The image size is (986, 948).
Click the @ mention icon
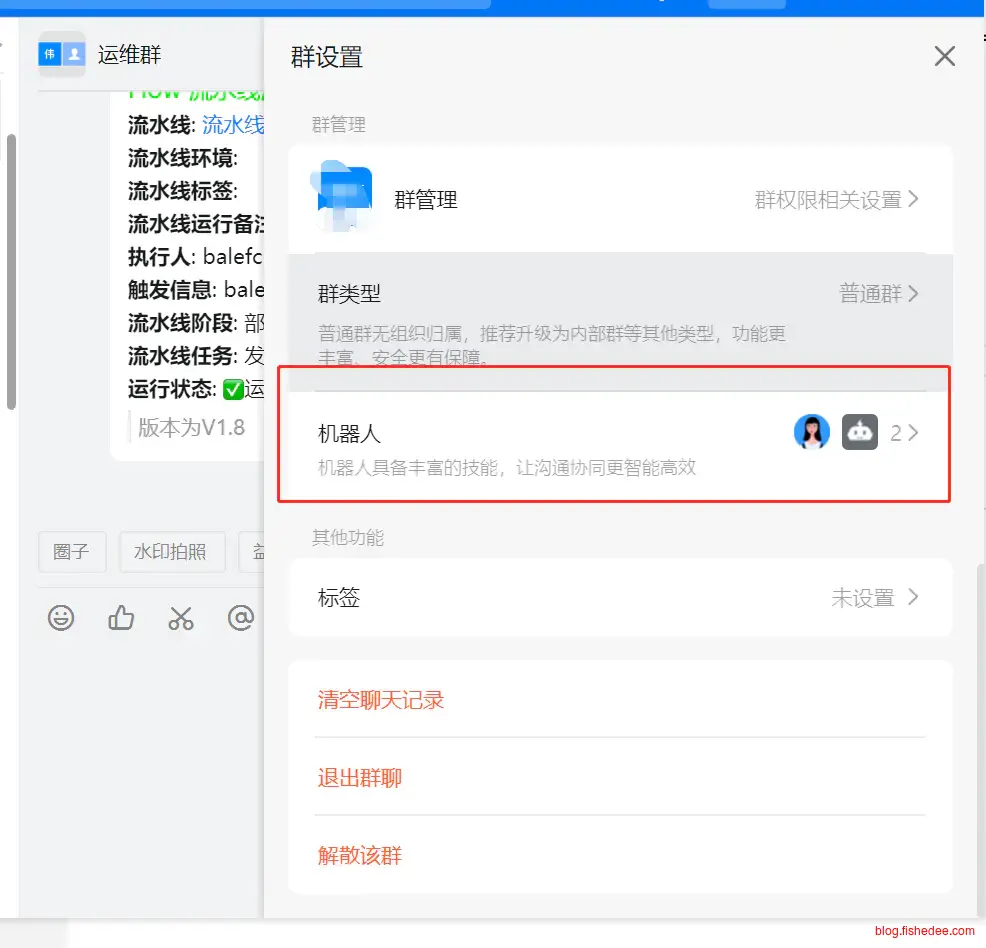(241, 618)
